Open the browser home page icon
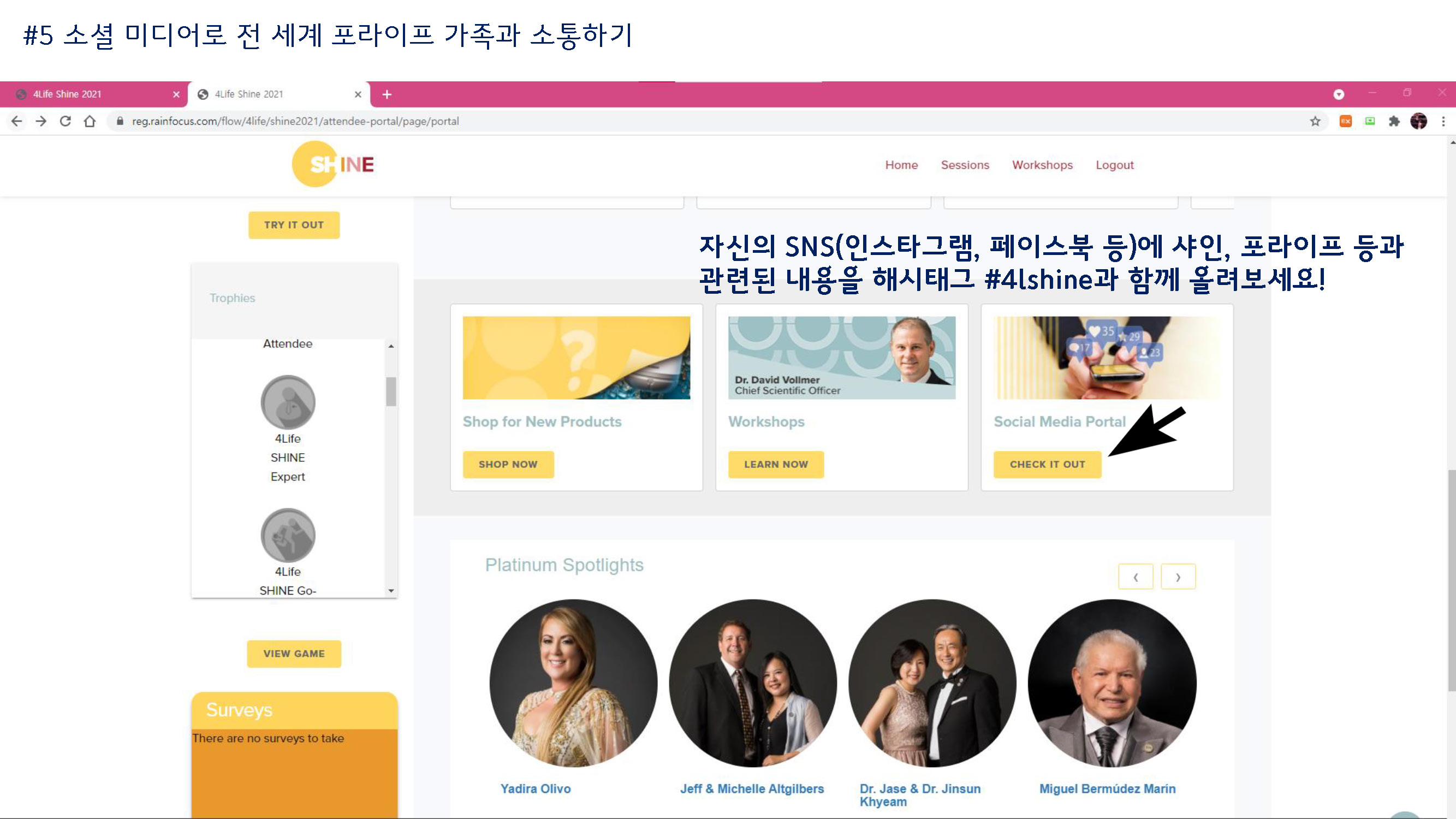Viewport: 1456px width, 819px height. (x=90, y=121)
